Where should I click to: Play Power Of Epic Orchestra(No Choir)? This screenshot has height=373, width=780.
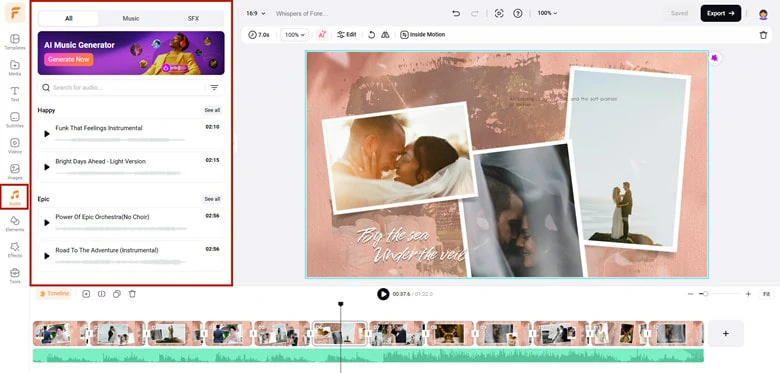(47, 222)
